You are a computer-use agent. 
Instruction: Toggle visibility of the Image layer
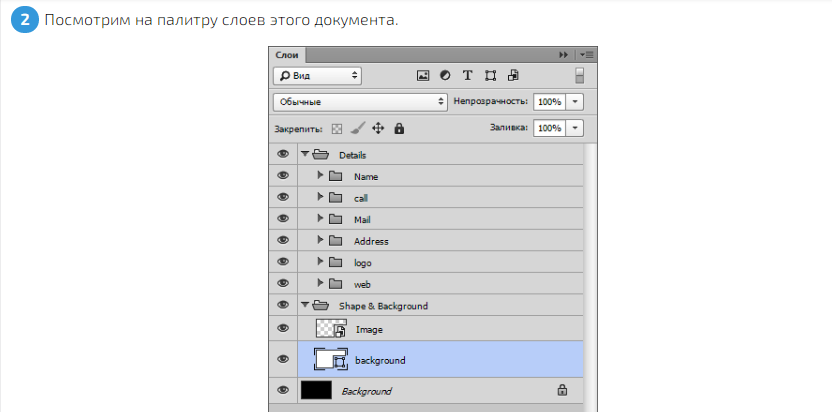tap(283, 328)
